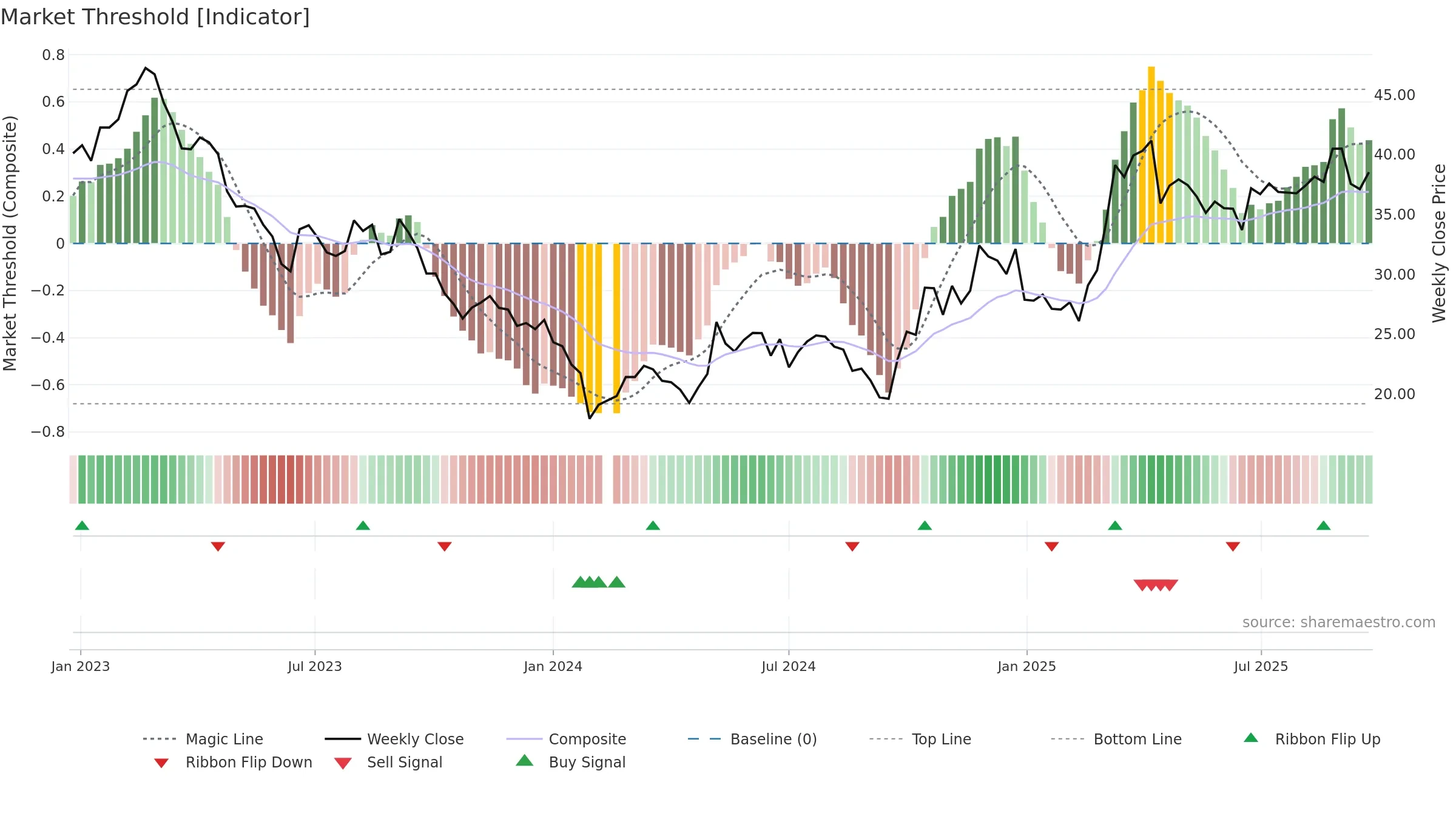
Task: Click the 20.00 price axis label
Action: click(1395, 394)
